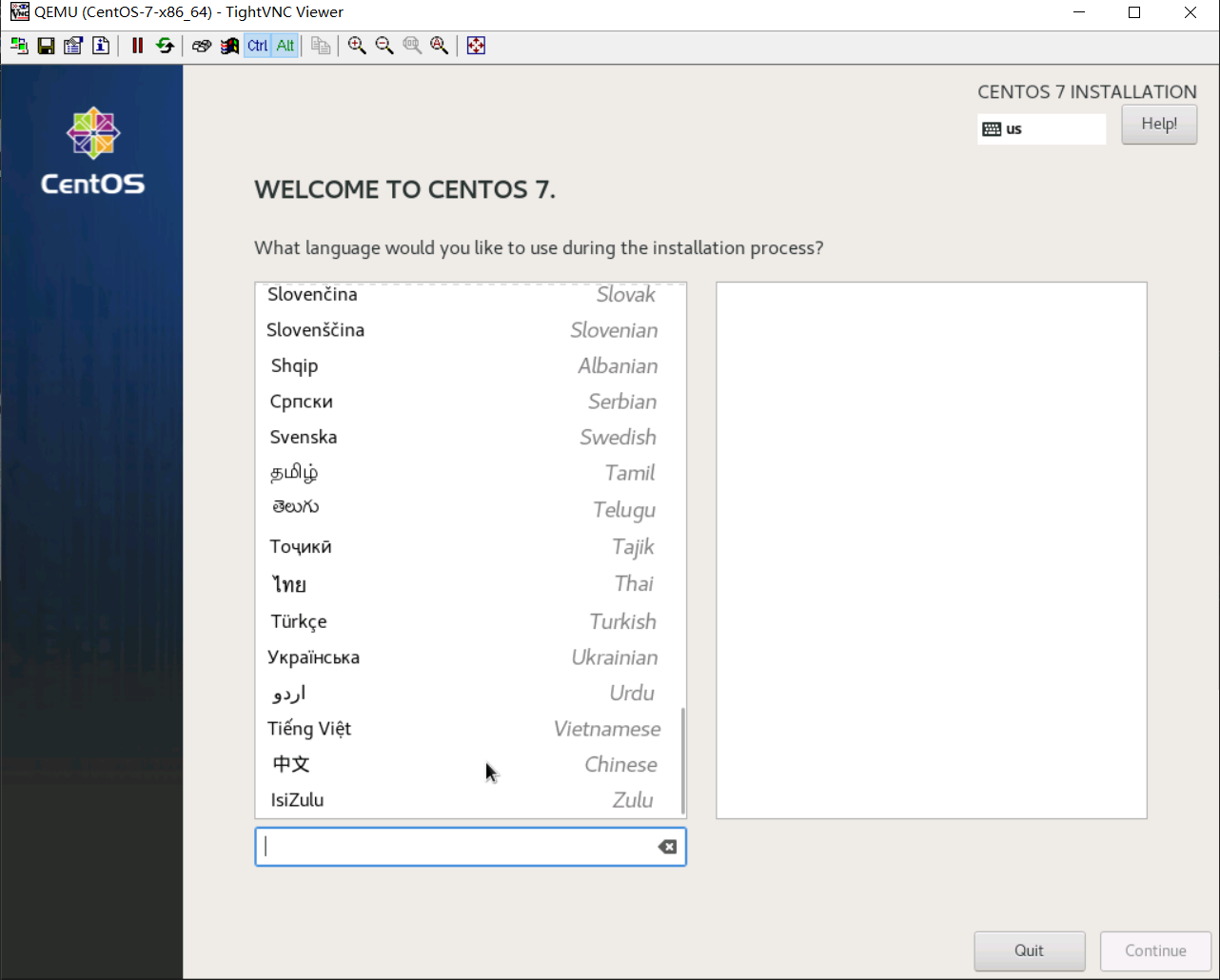Image resolution: width=1220 pixels, height=980 pixels.
Task: Open the New Connection toolbar icon
Action: point(19,46)
